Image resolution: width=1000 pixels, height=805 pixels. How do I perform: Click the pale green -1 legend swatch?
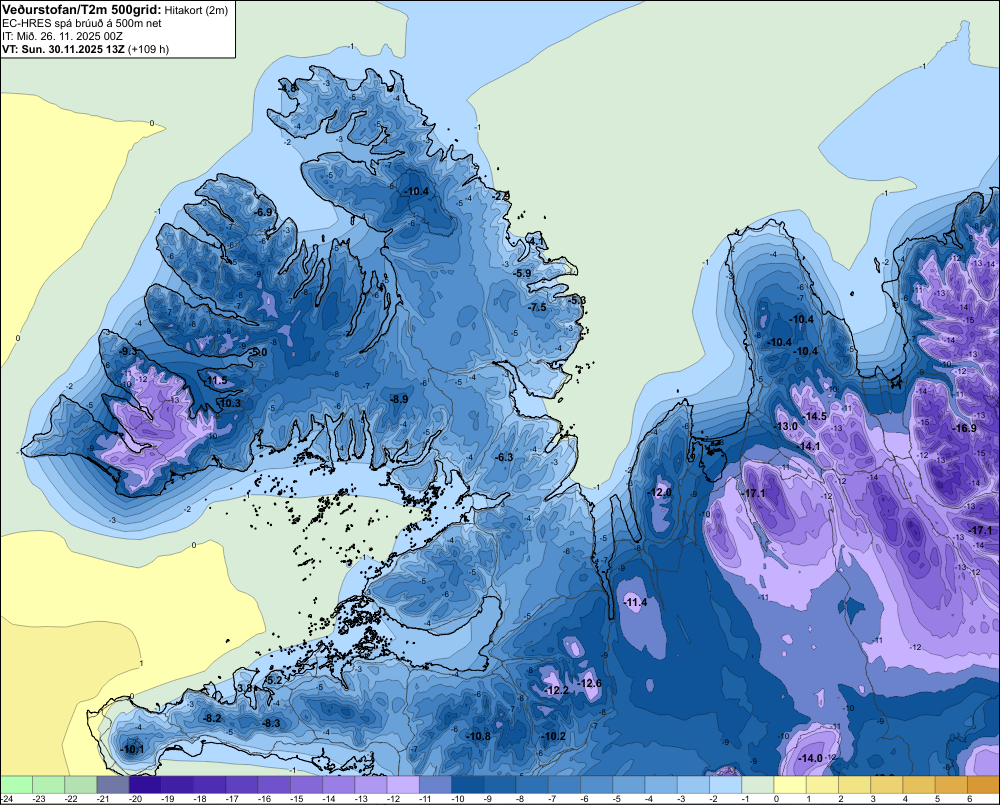point(758,784)
